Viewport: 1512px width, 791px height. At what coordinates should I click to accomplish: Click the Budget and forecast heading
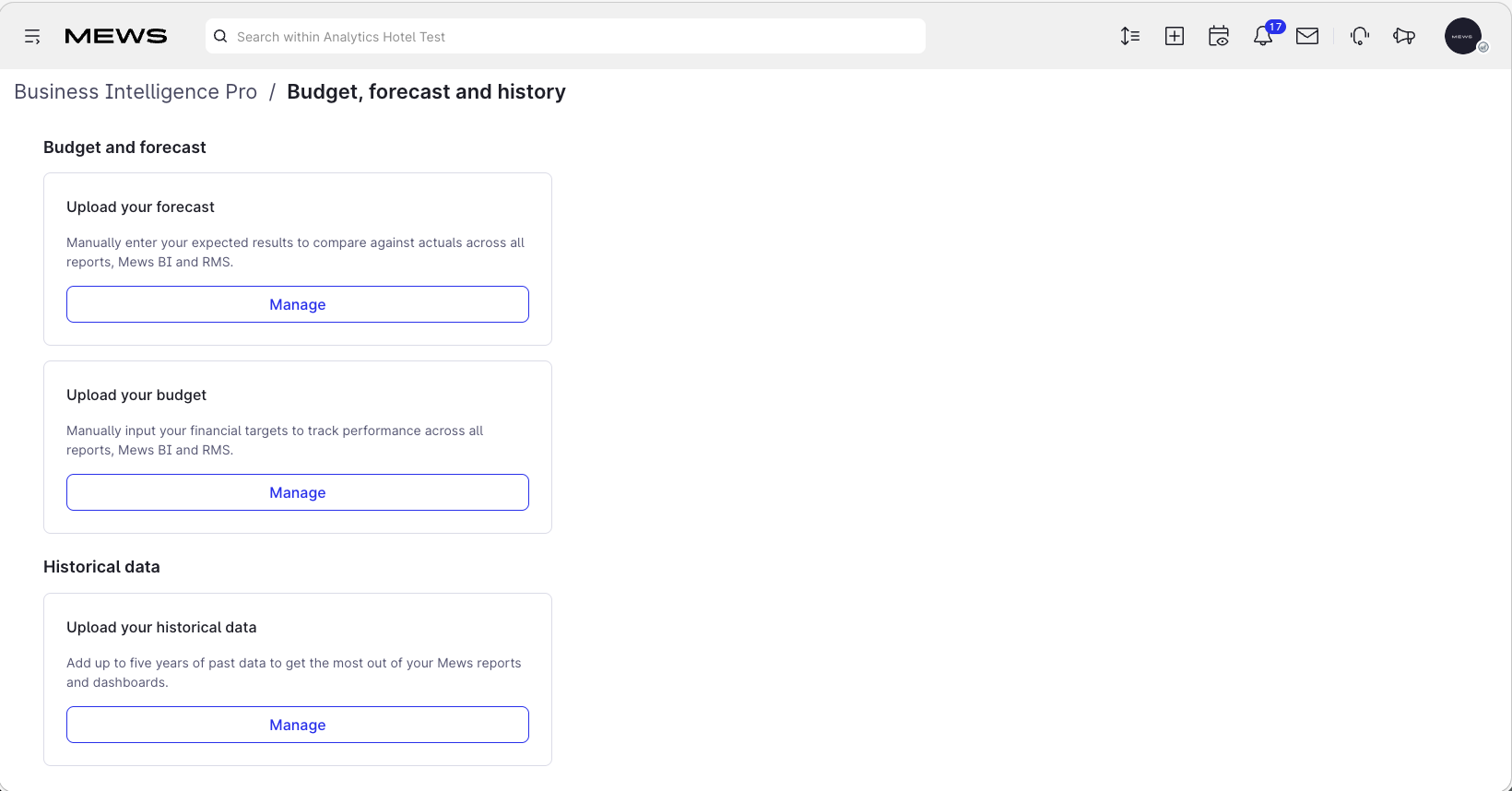coord(124,148)
